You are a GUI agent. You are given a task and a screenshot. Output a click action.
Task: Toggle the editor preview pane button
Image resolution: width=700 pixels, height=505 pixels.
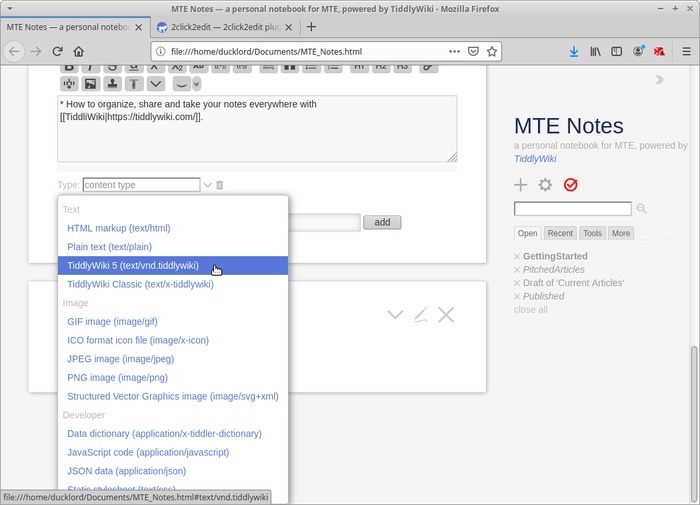[x=181, y=84]
